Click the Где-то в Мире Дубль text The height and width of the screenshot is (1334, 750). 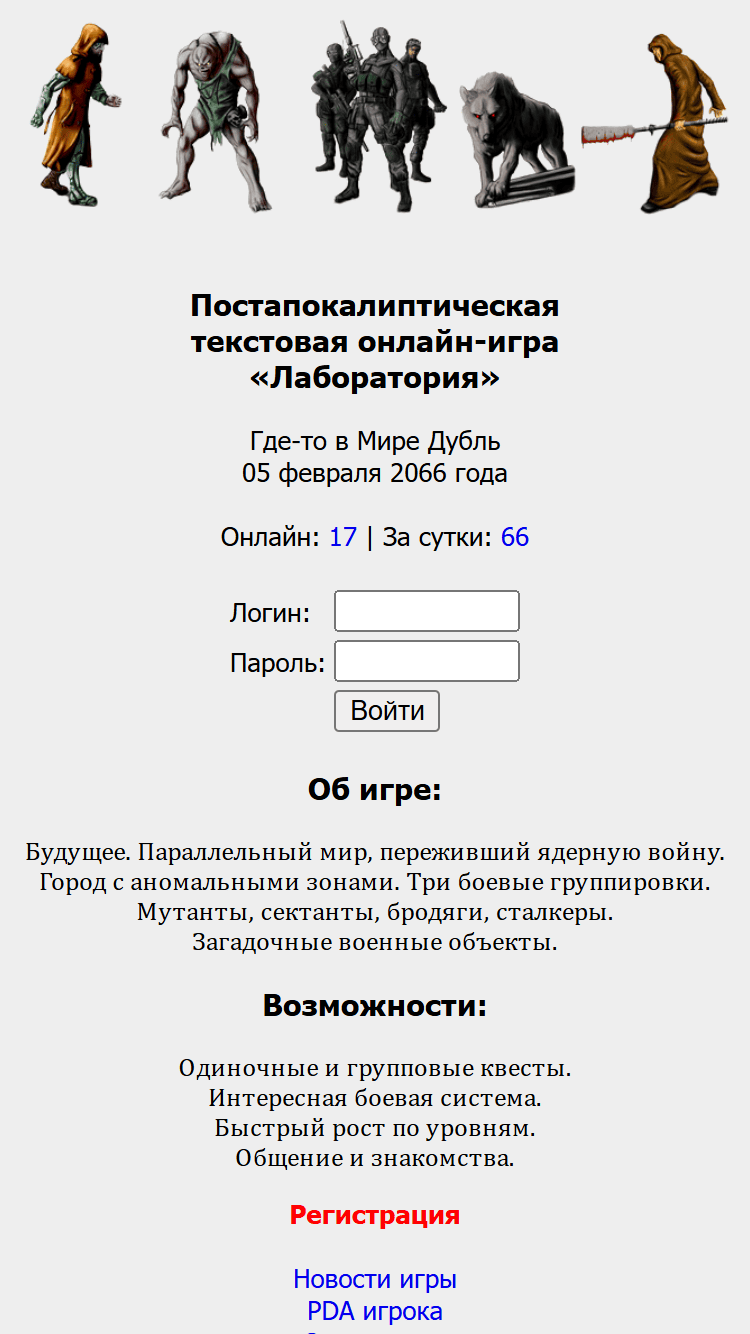375,441
